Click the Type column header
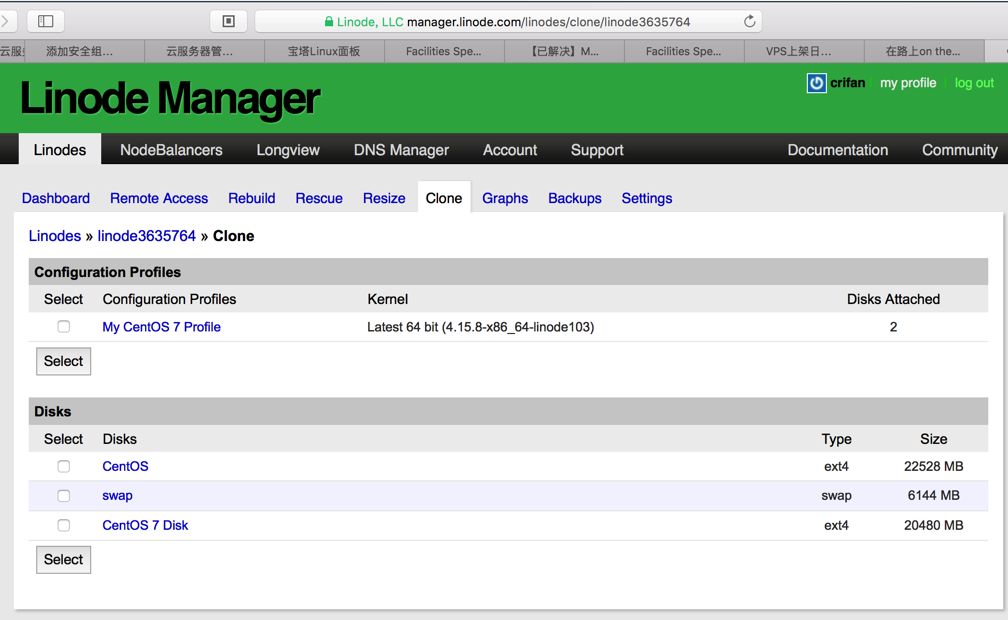The height and width of the screenshot is (620, 1008). [836, 439]
